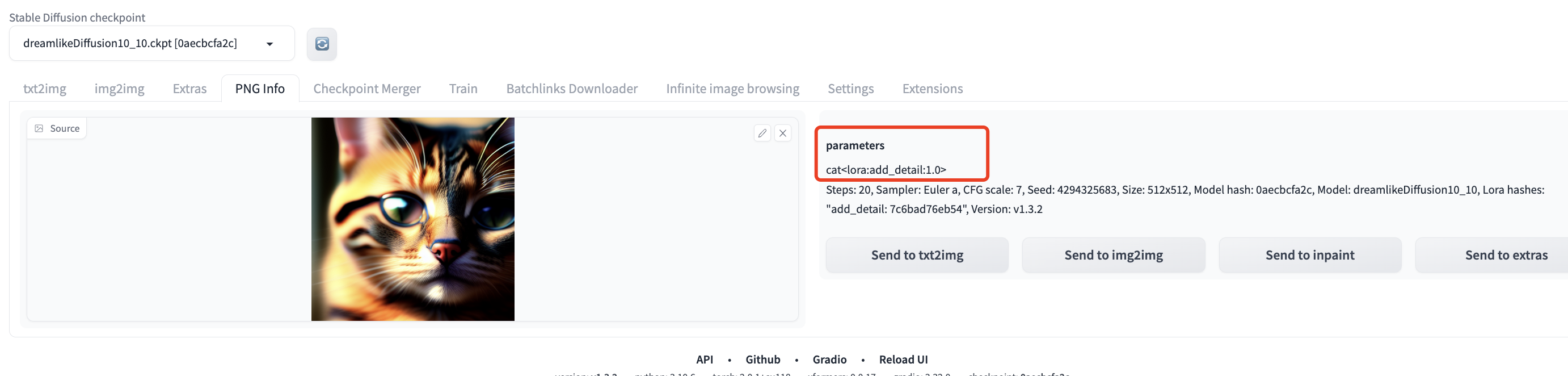This screenshot has width=1568, height=376.
Task: Remove the source cat image
Action: pyautogui.click(x=783, y=133)
